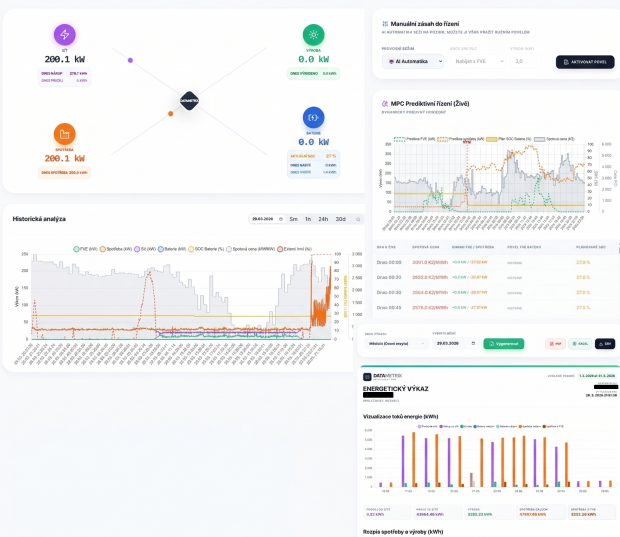Click the power value input field
The width and height of the screenshot is (620, 537).
(525, 61)
